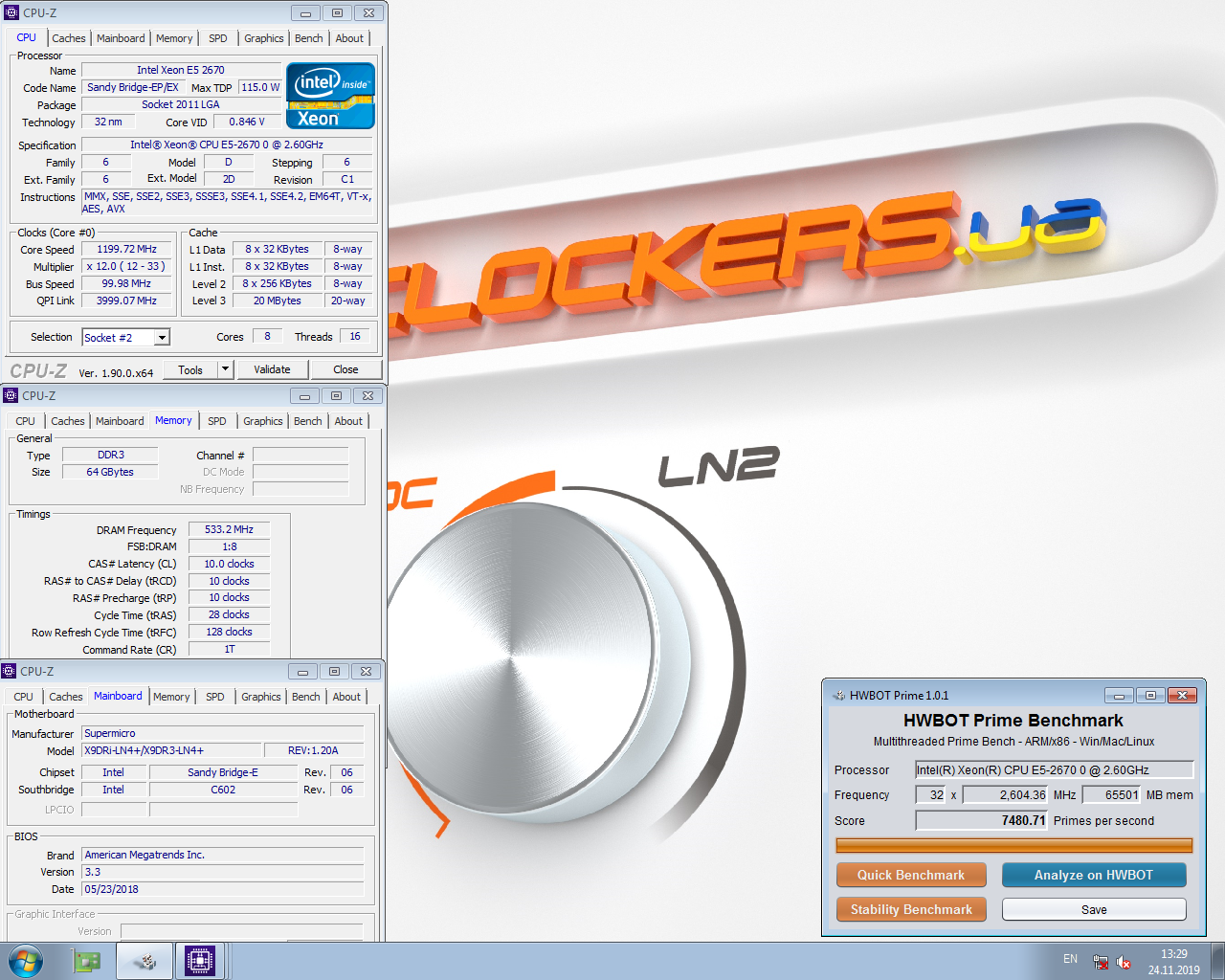Image resolution: width=1225 pixels, height=980 pixels.
Task: Click the tRFC value 128 clocks
Action: [x=229, y=632]
